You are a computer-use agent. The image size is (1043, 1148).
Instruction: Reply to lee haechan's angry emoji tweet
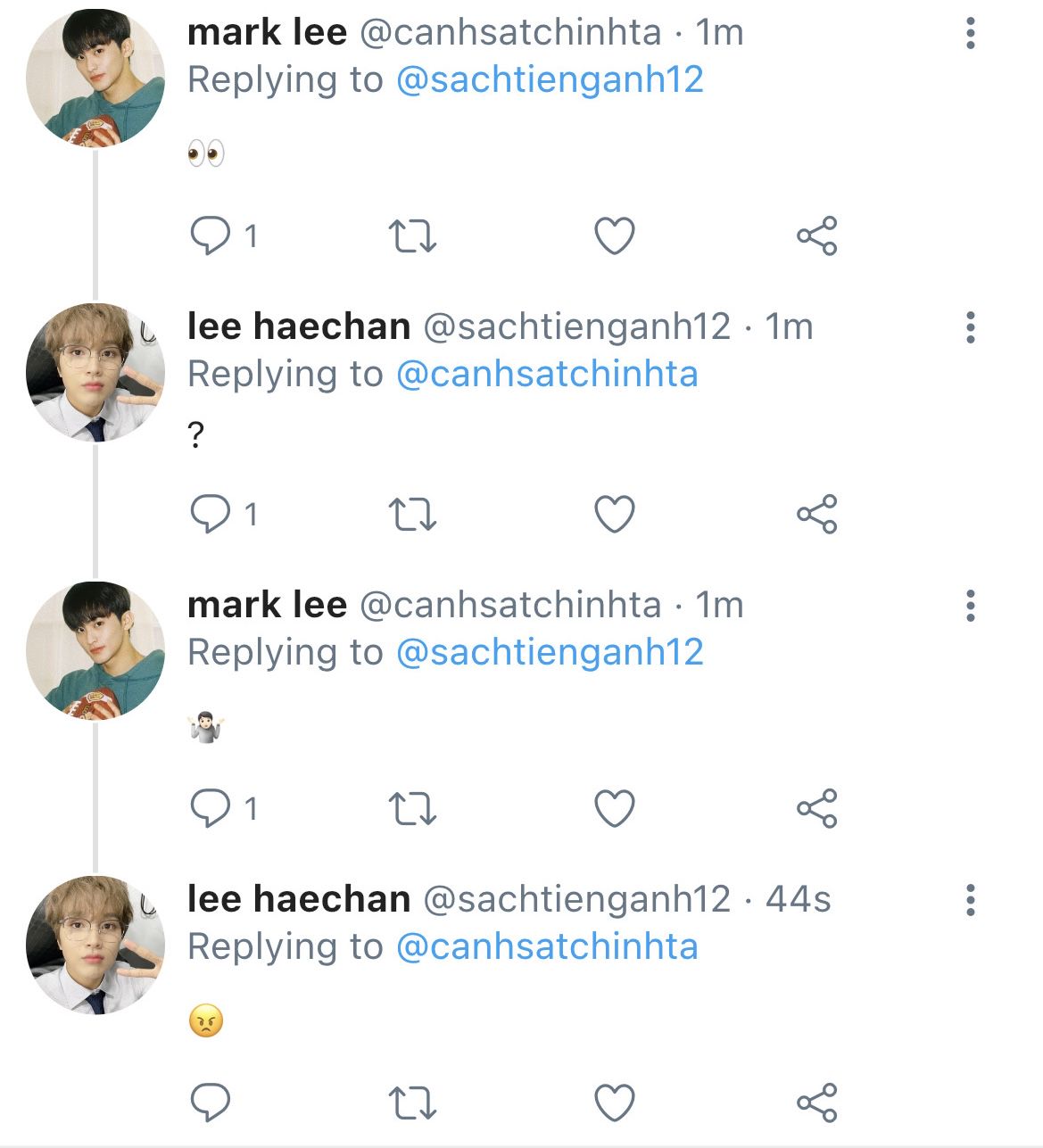point(211,1103)
